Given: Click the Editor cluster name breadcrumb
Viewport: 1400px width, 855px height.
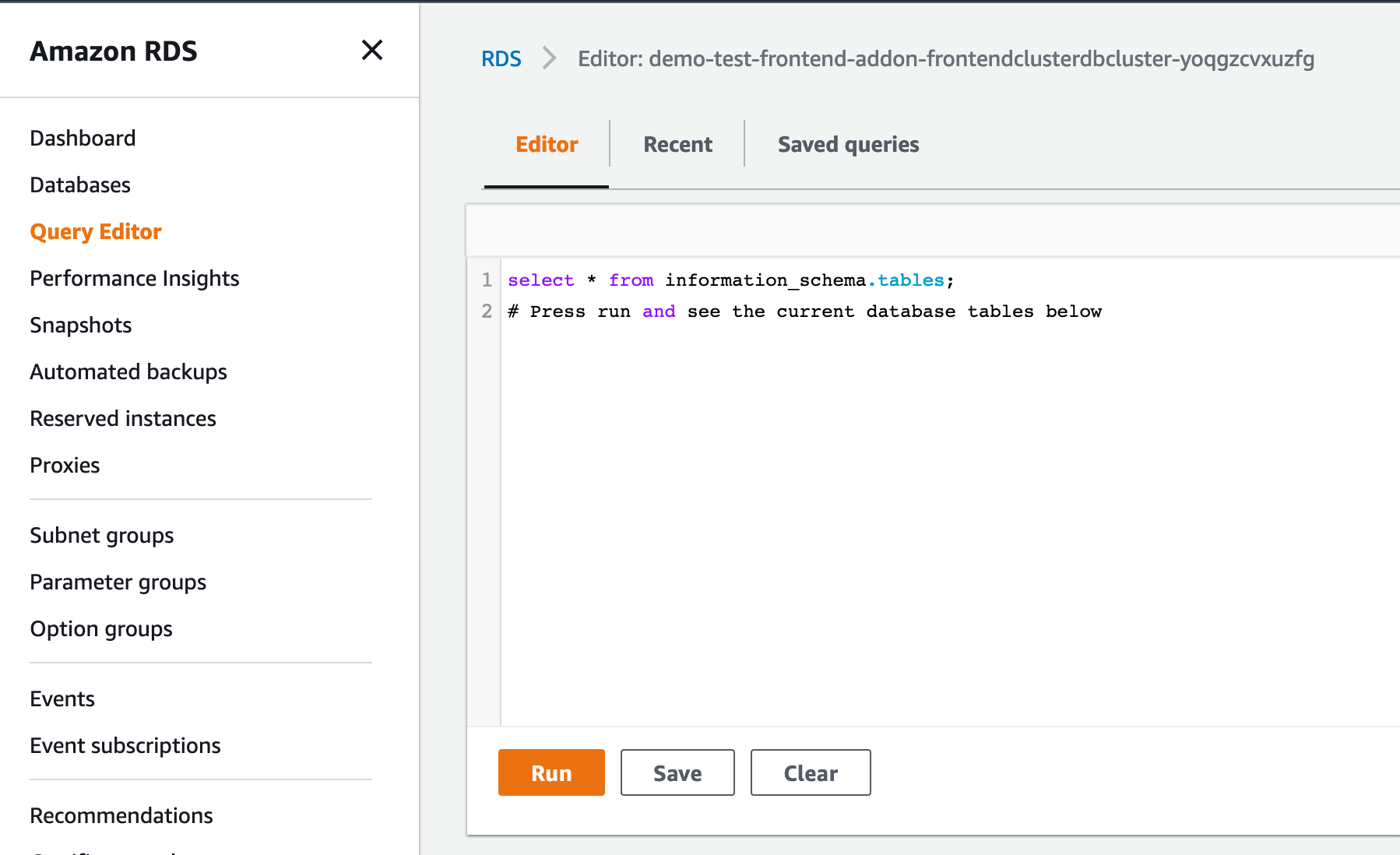Looking at the screenshot, I should [946, 58].
